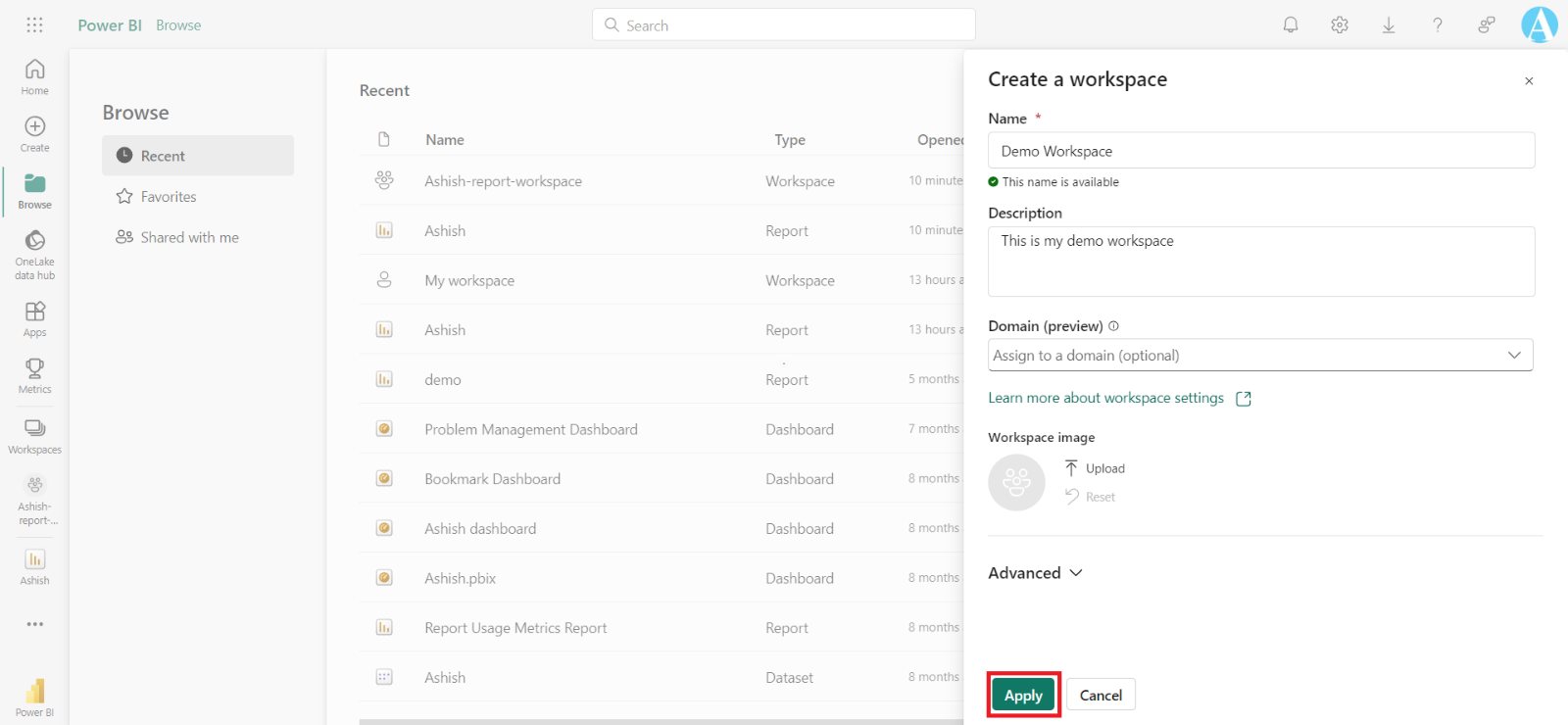Expand the Assign to a domain dropdown
This screenshot has width=1568, height=725.
pos(1260,356)
